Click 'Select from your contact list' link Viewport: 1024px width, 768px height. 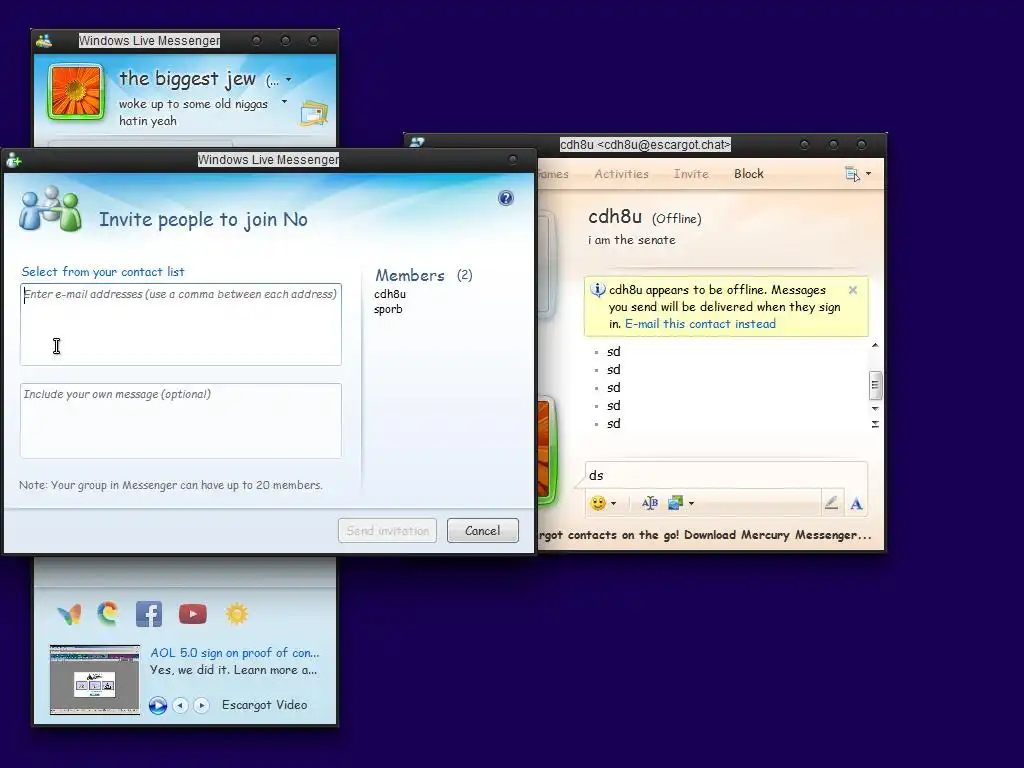[103, 272]
